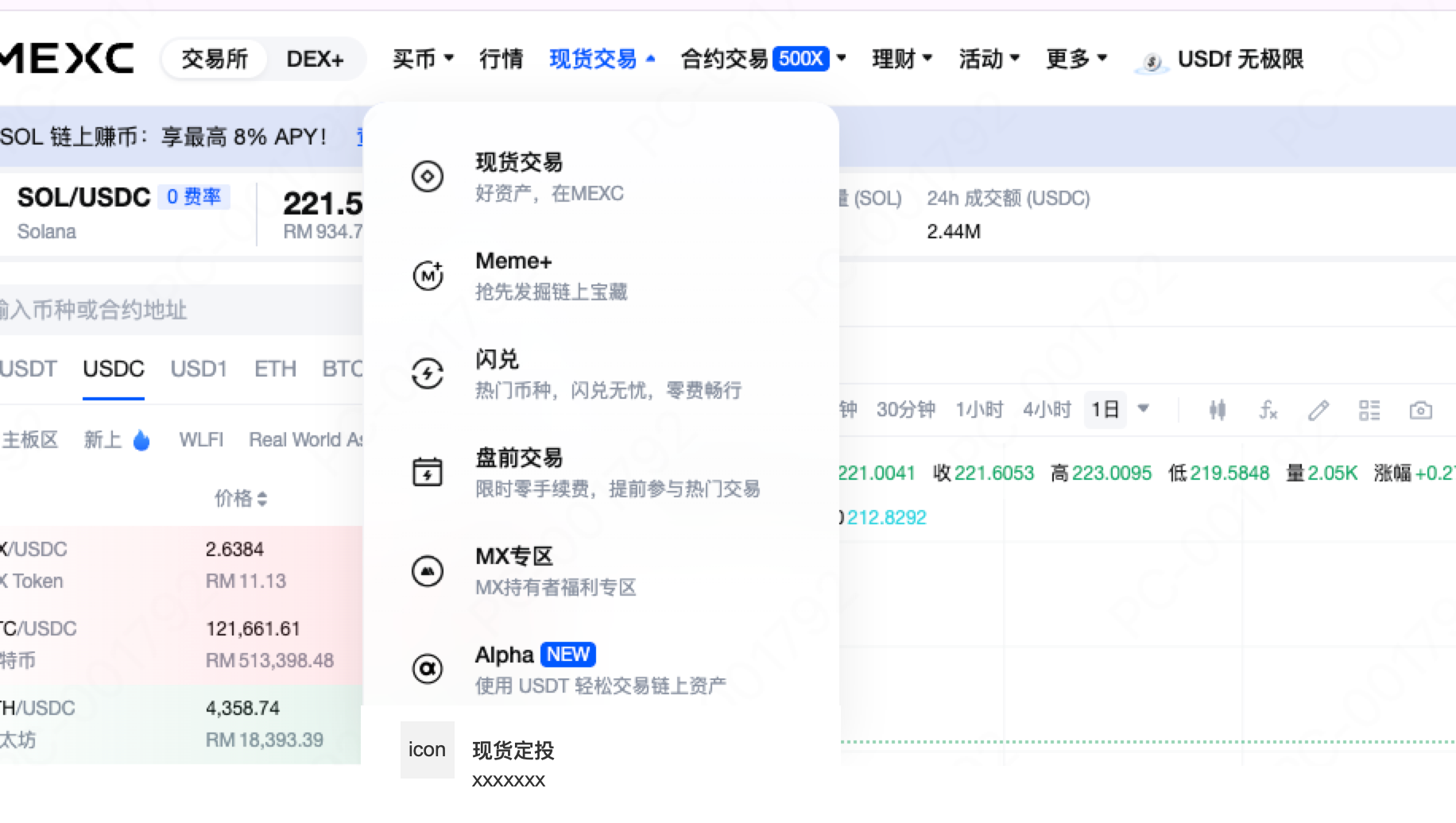The height and width of the screenshot is (823, 1456).
Task: Click the Alpha circular icon
Action: click(428, 669)
